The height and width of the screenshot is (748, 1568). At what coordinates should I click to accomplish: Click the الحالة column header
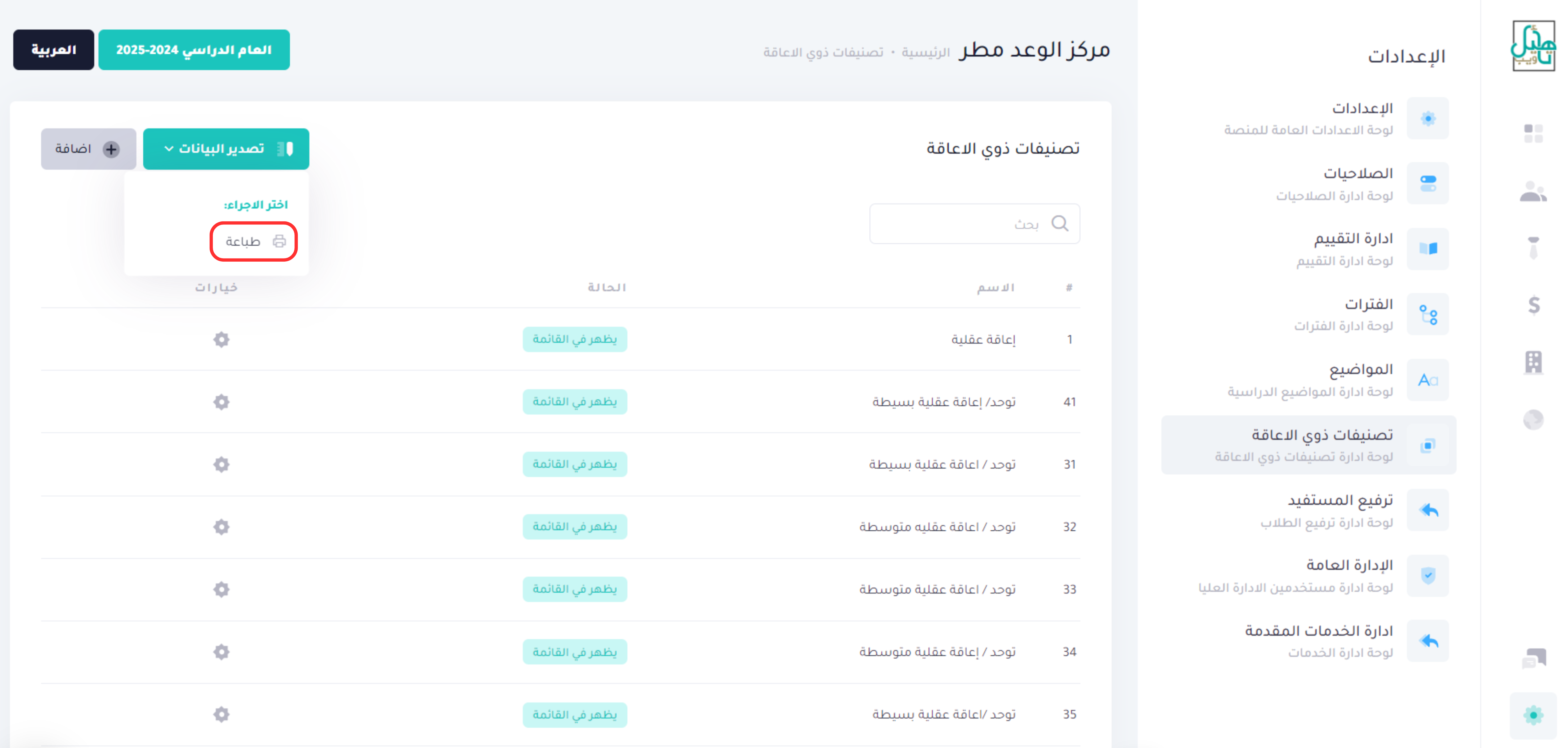607,287
